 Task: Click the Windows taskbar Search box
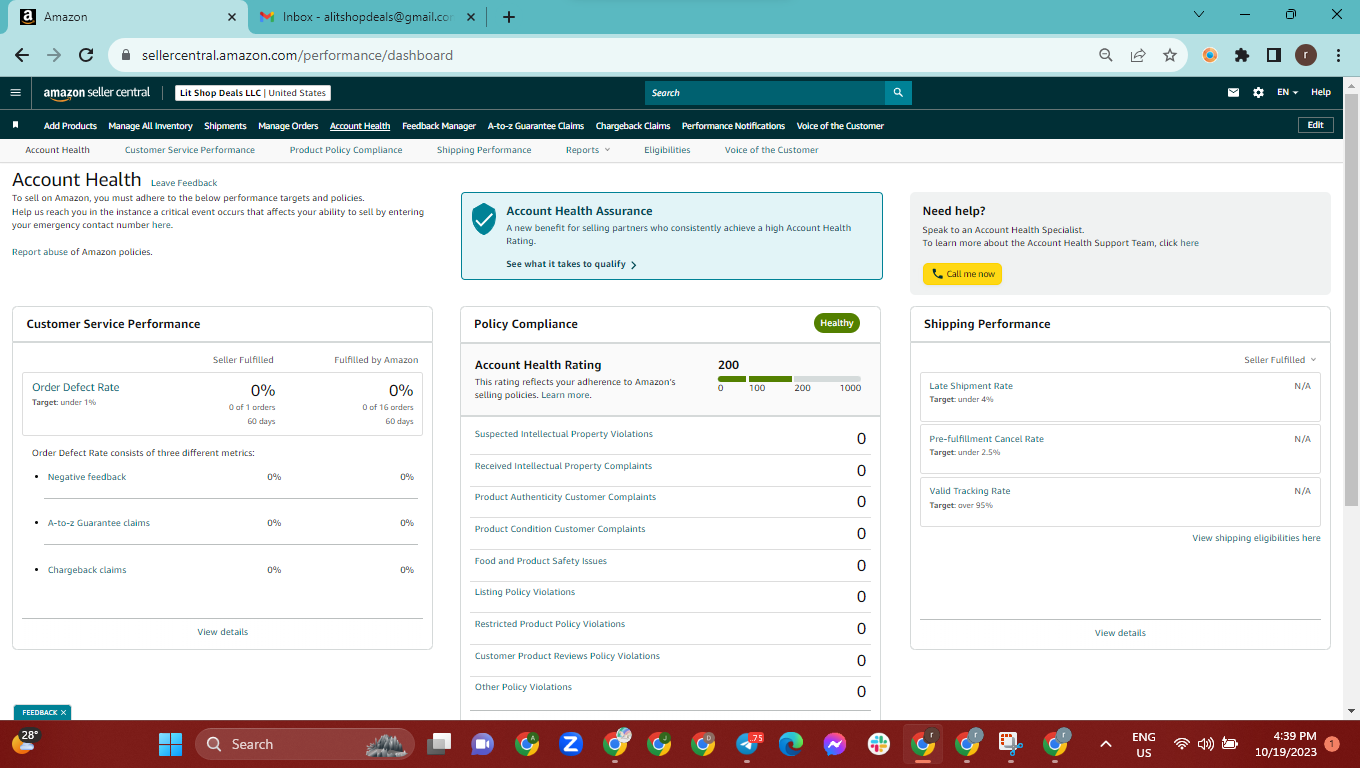pyautogui.click(x=305, y=744)
